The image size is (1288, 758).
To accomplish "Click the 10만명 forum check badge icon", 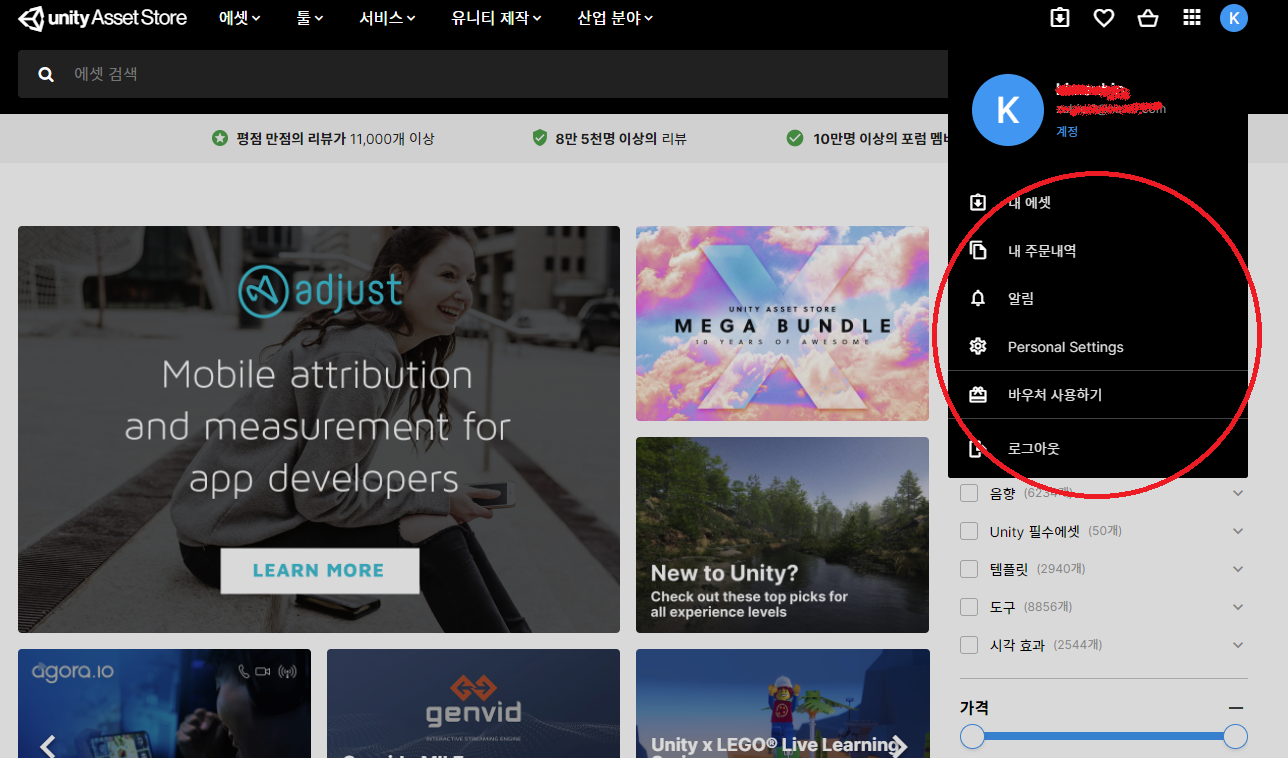I will tap(795, 138).
